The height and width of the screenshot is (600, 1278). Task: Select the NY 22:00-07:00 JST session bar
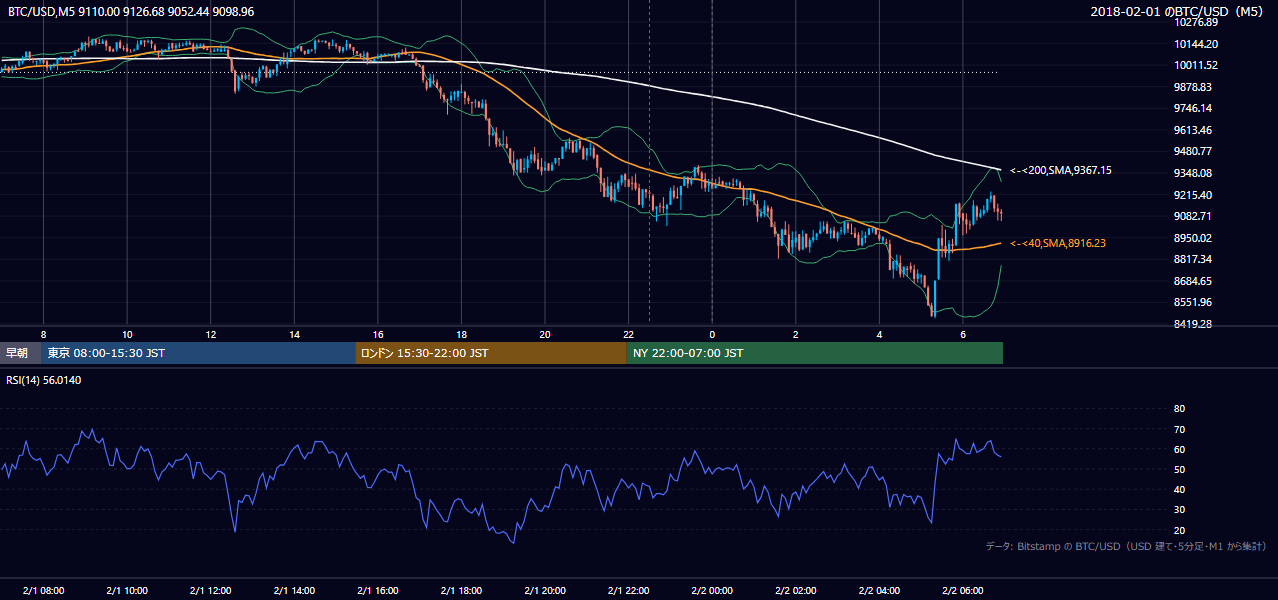coord(814,353)
